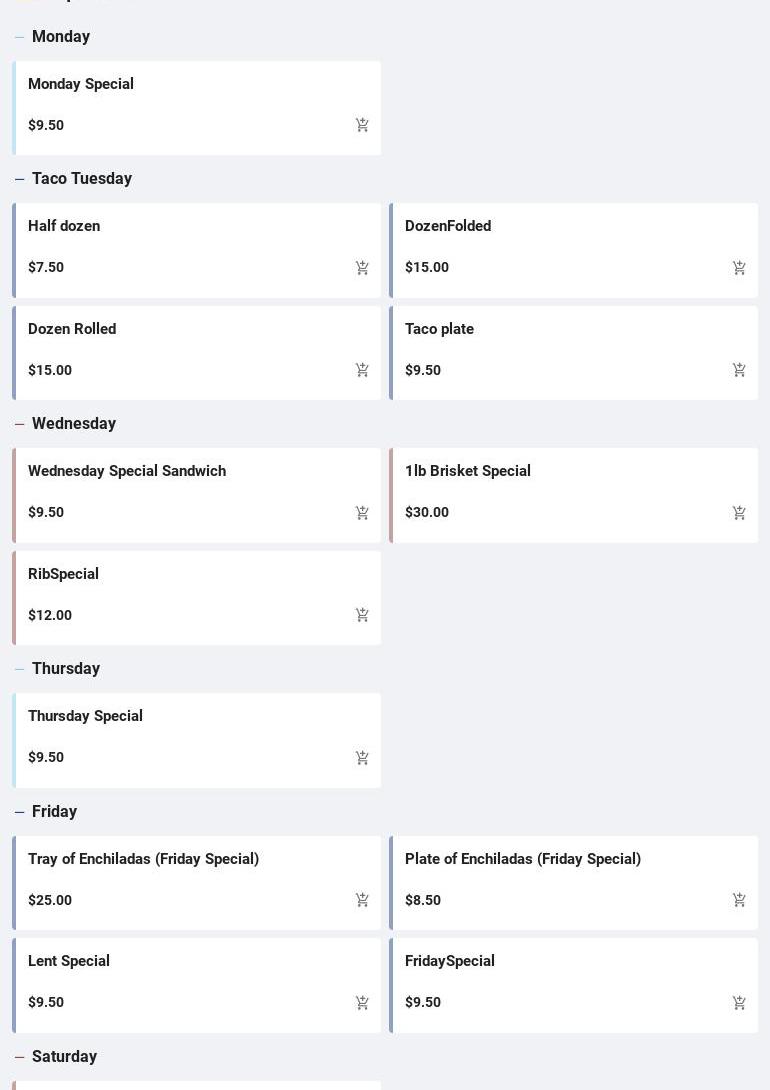Add Half dozen tacos to cart

point(362,268)
